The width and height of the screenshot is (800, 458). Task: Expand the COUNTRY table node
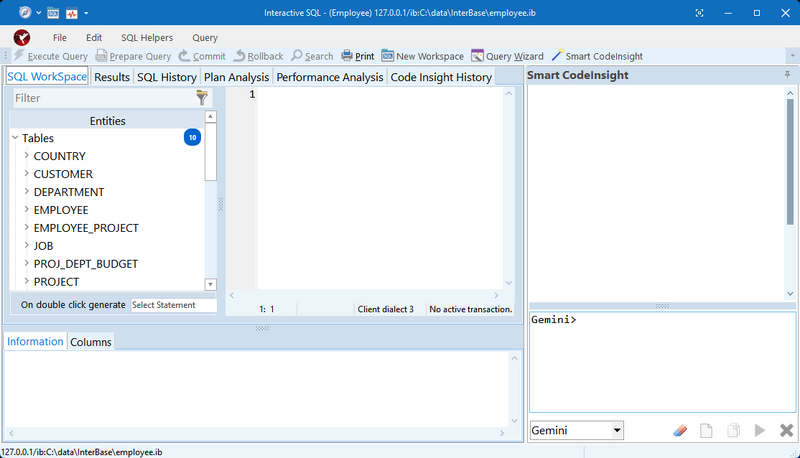tap(27, 155)
